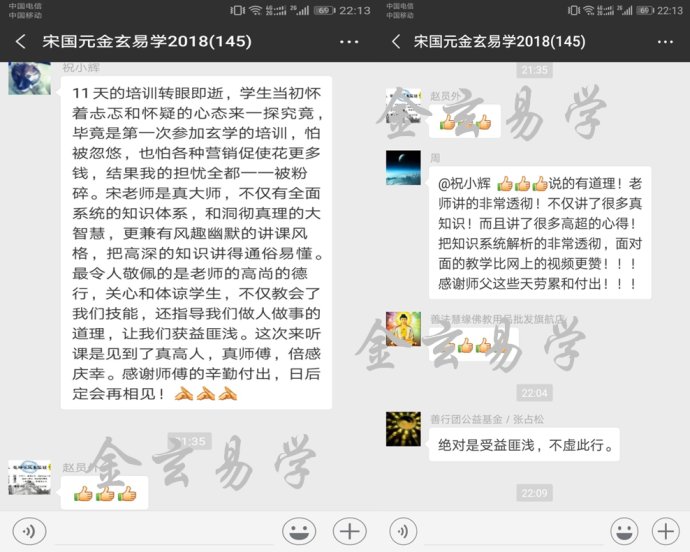Image resolution: width=690 pixels, height=552 pixels.
Task: Switch to voice input in right chat
Action: pyautogui.click(x=403, y=530)
